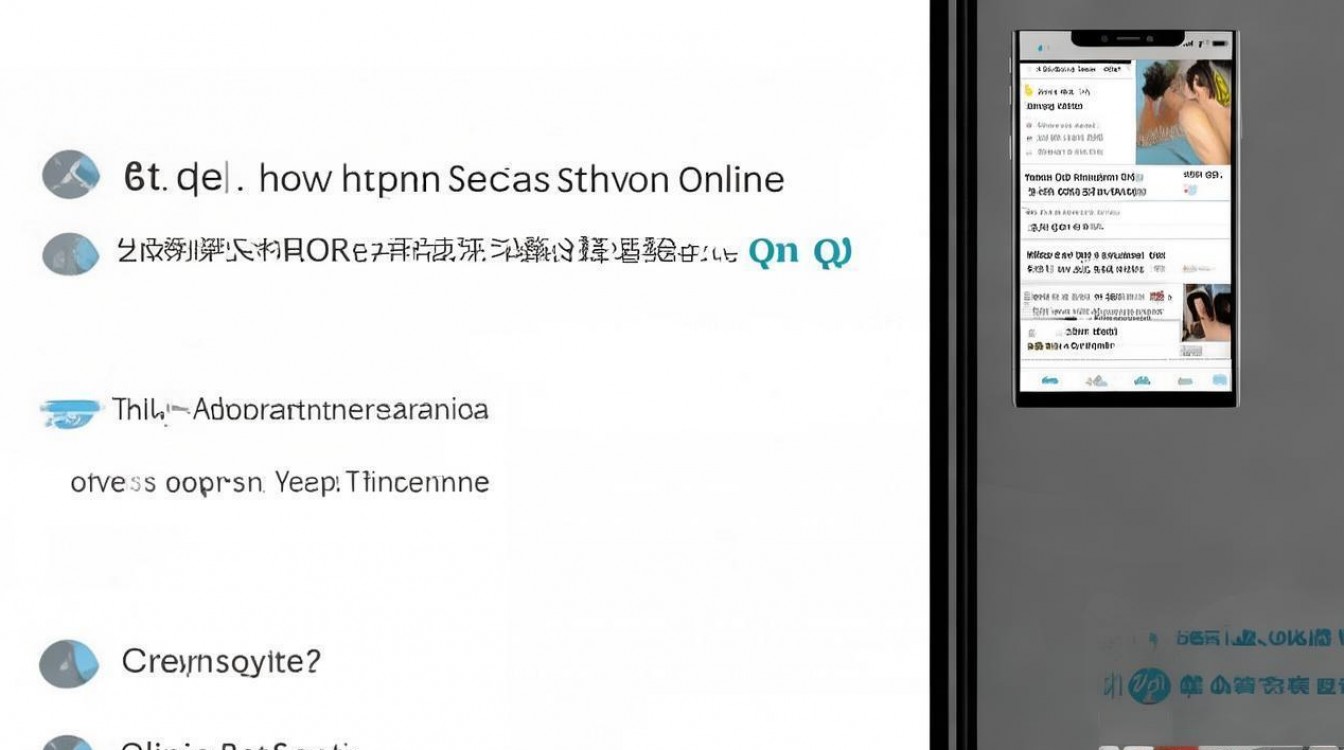Tap the middle icon in phone bottom navigation bar
The image size is (1344, 750).
coord(1141,380)
